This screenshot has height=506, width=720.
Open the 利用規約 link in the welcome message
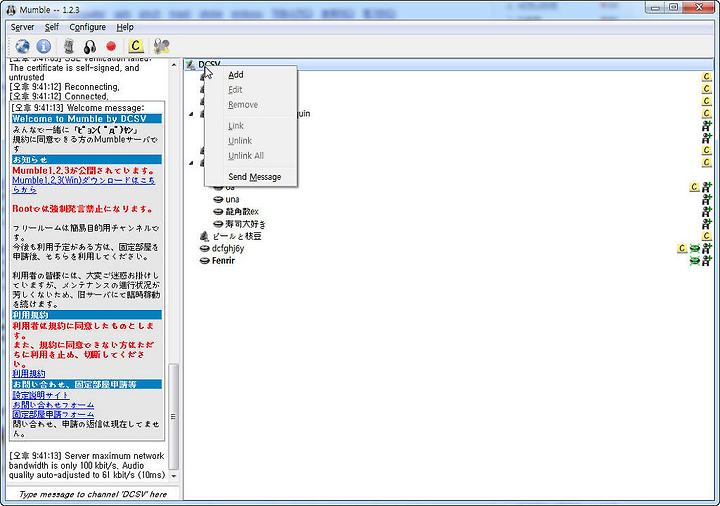[x=28, y=373]
